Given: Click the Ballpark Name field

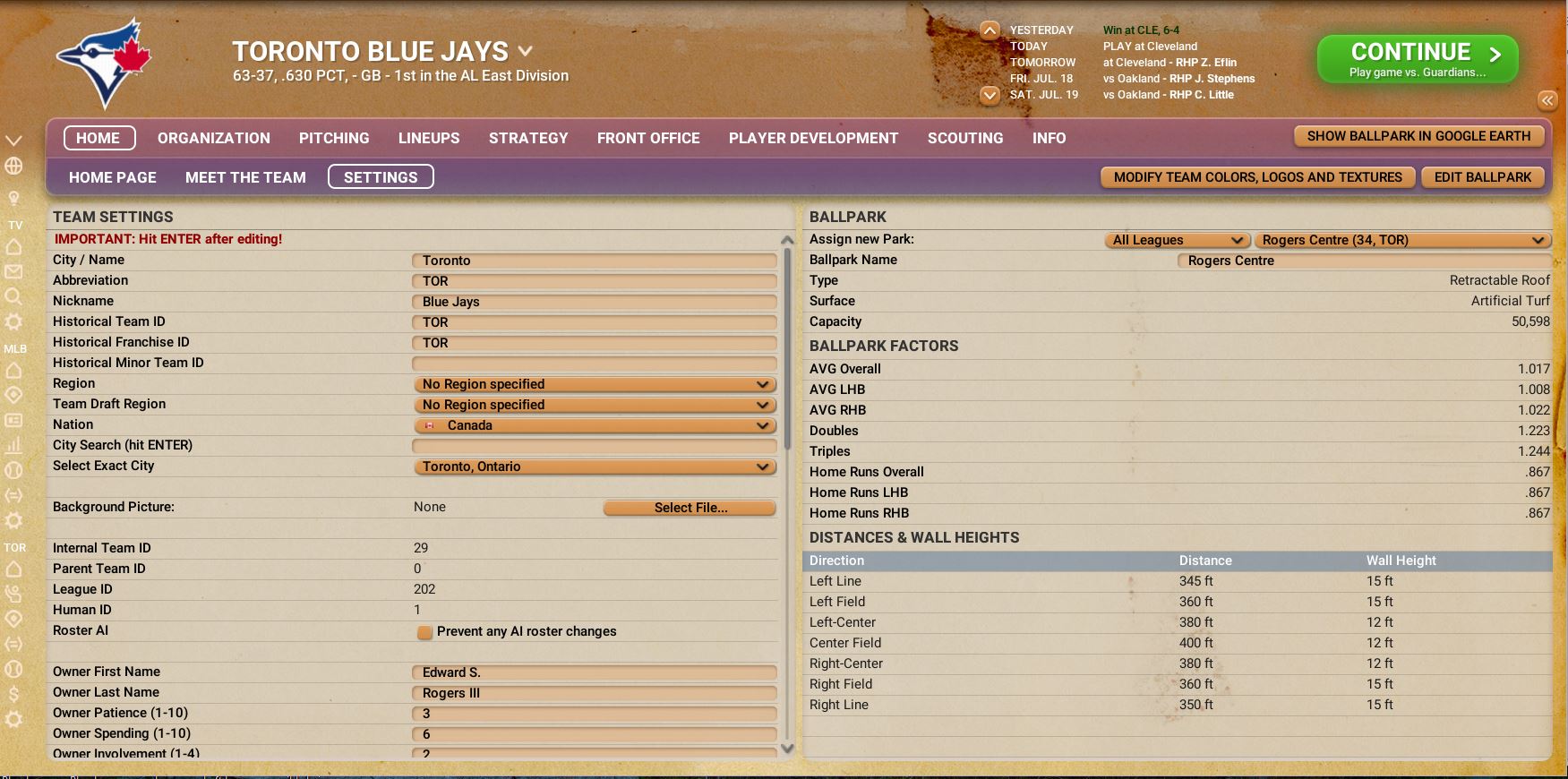Looking at the screenshot, I should [x=1364, y=261].
